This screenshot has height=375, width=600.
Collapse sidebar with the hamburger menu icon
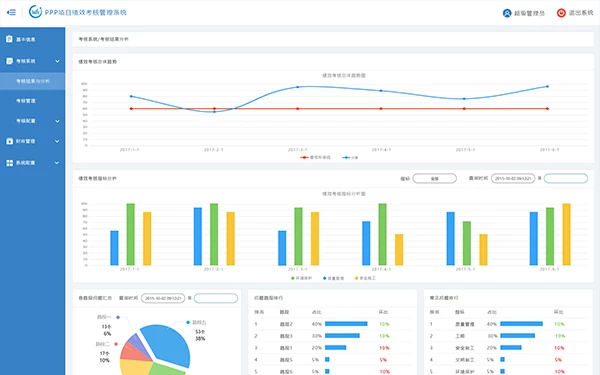tap(11, 12)
